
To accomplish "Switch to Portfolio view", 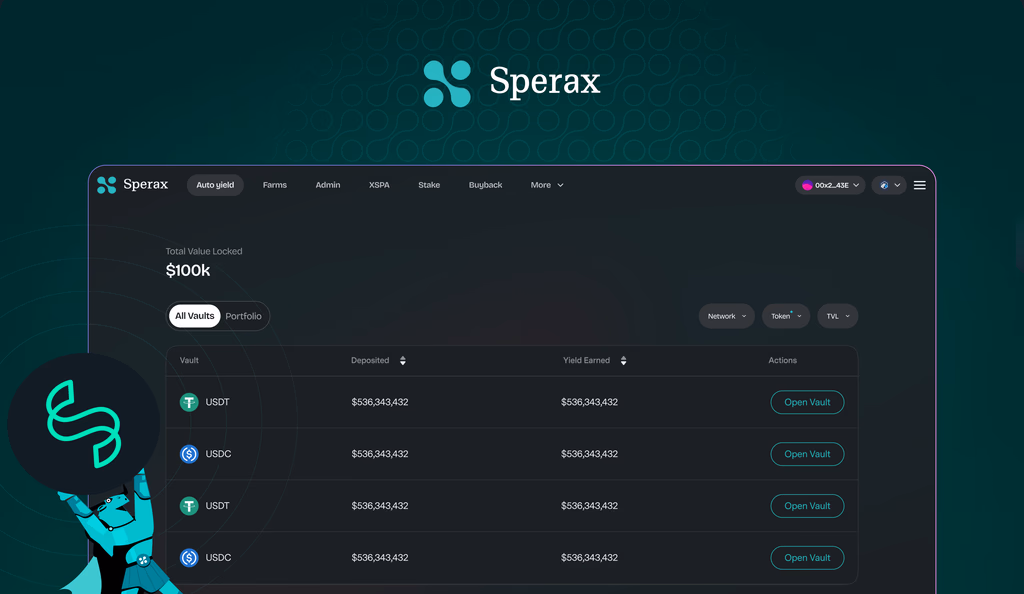I will click(x=243, y=316).
